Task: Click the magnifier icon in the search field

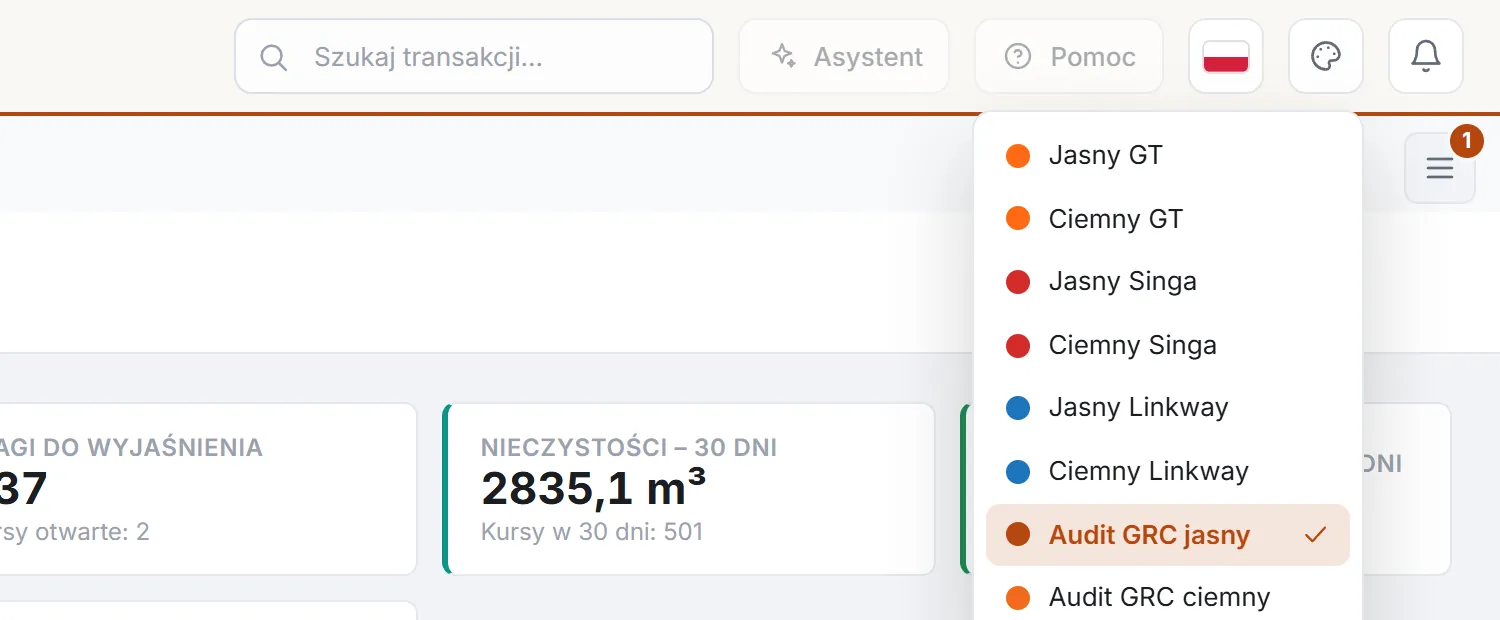Action: (273, 57)
